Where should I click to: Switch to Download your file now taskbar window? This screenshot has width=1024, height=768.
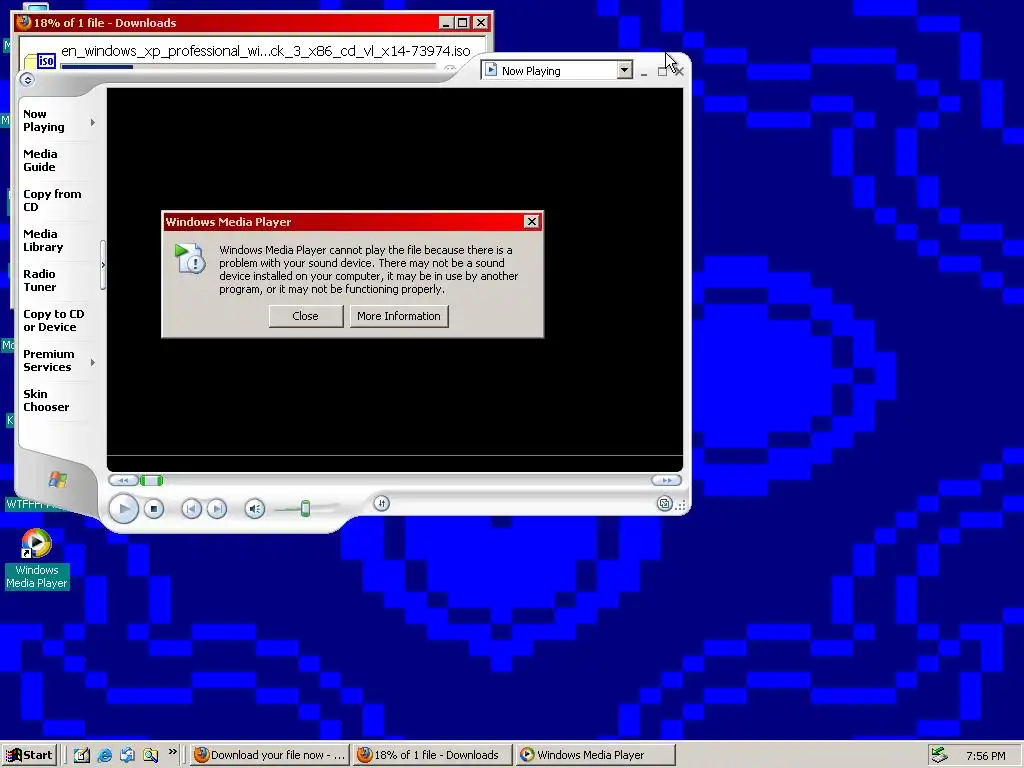(x=270, y=755)
